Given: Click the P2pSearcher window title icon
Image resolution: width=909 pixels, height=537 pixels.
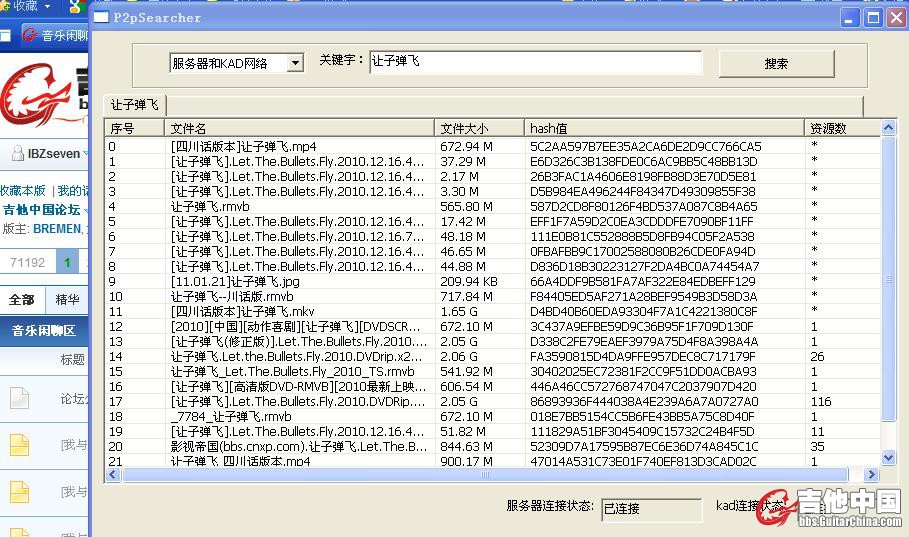Looking at the screenshot, I should (x=101, y=17).
